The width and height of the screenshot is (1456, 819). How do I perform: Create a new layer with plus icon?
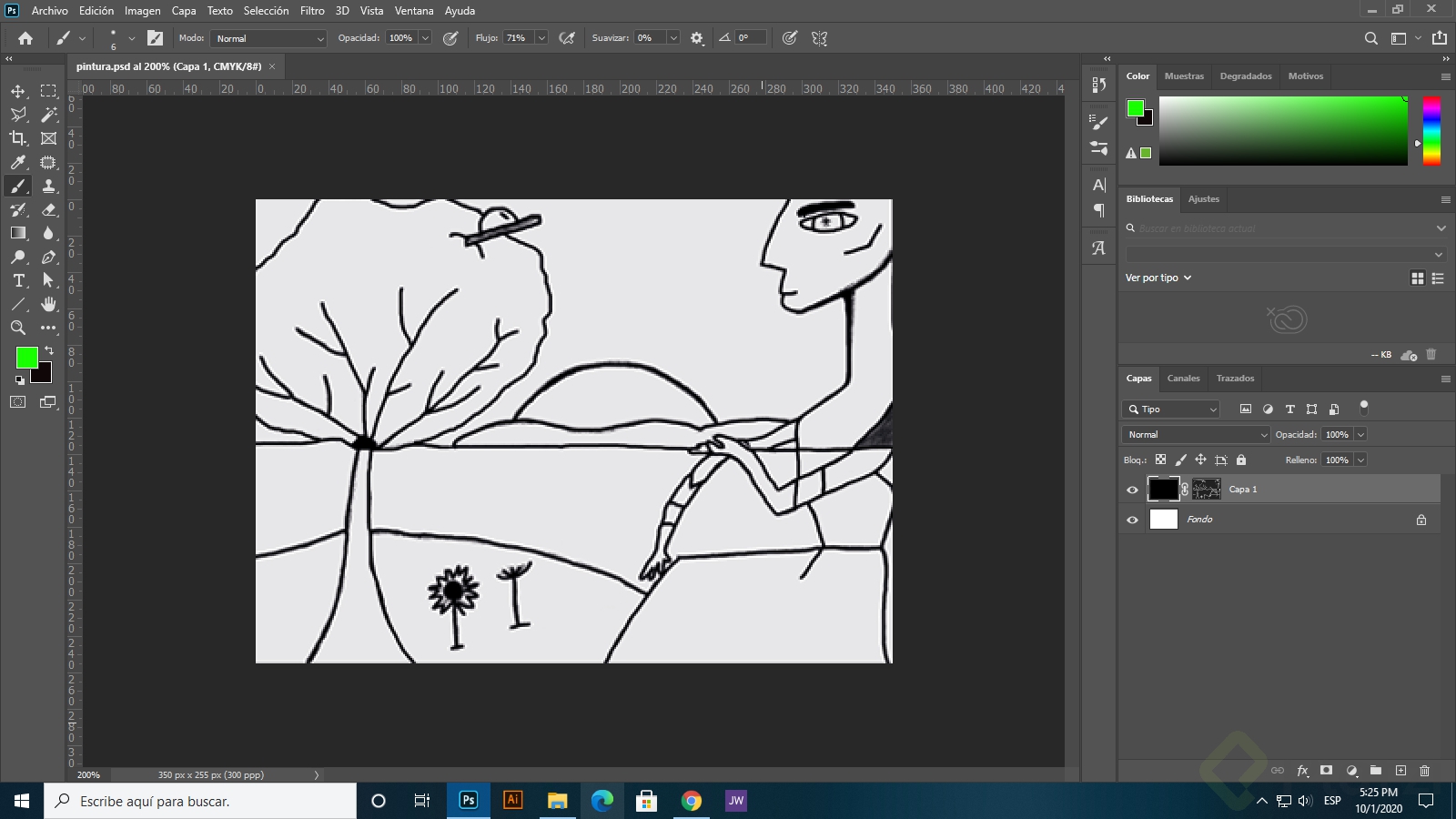coord(1400,771)
